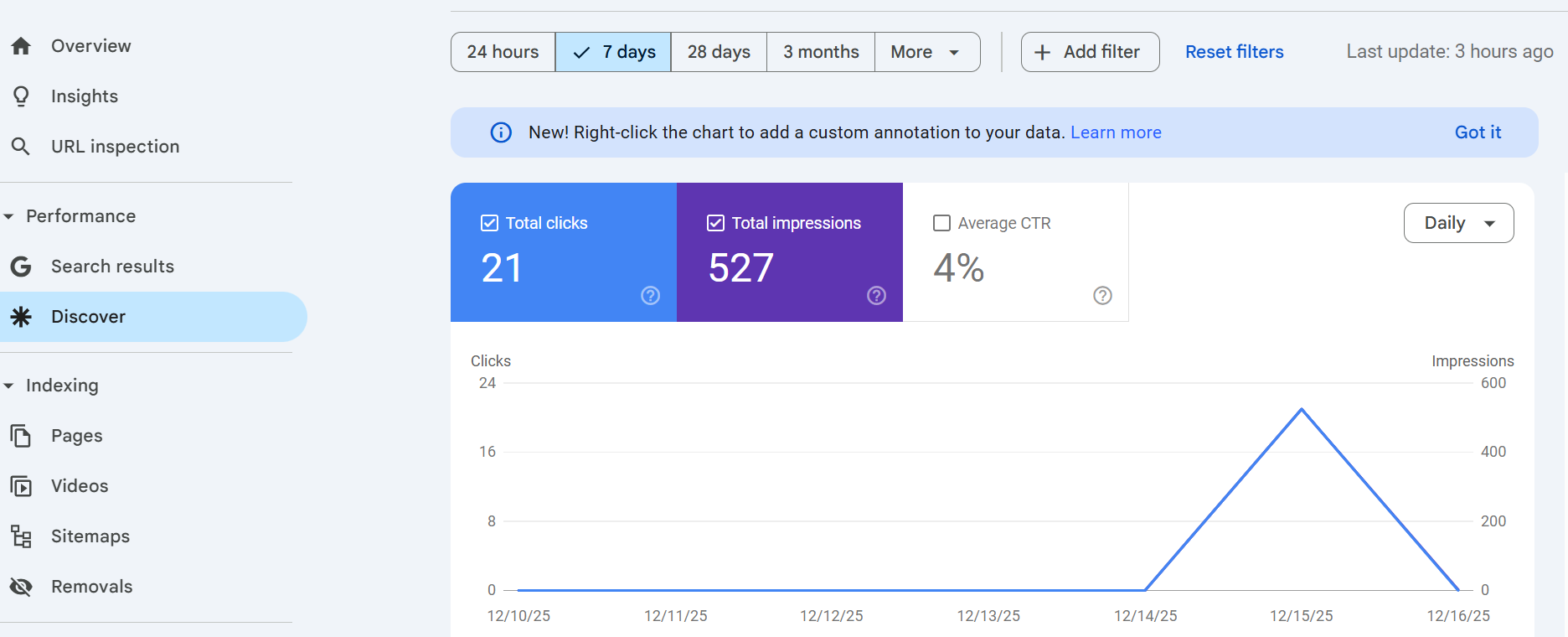
Task: Uncheck the Total clicks checkbox
Action: click(x=490, y=223)
